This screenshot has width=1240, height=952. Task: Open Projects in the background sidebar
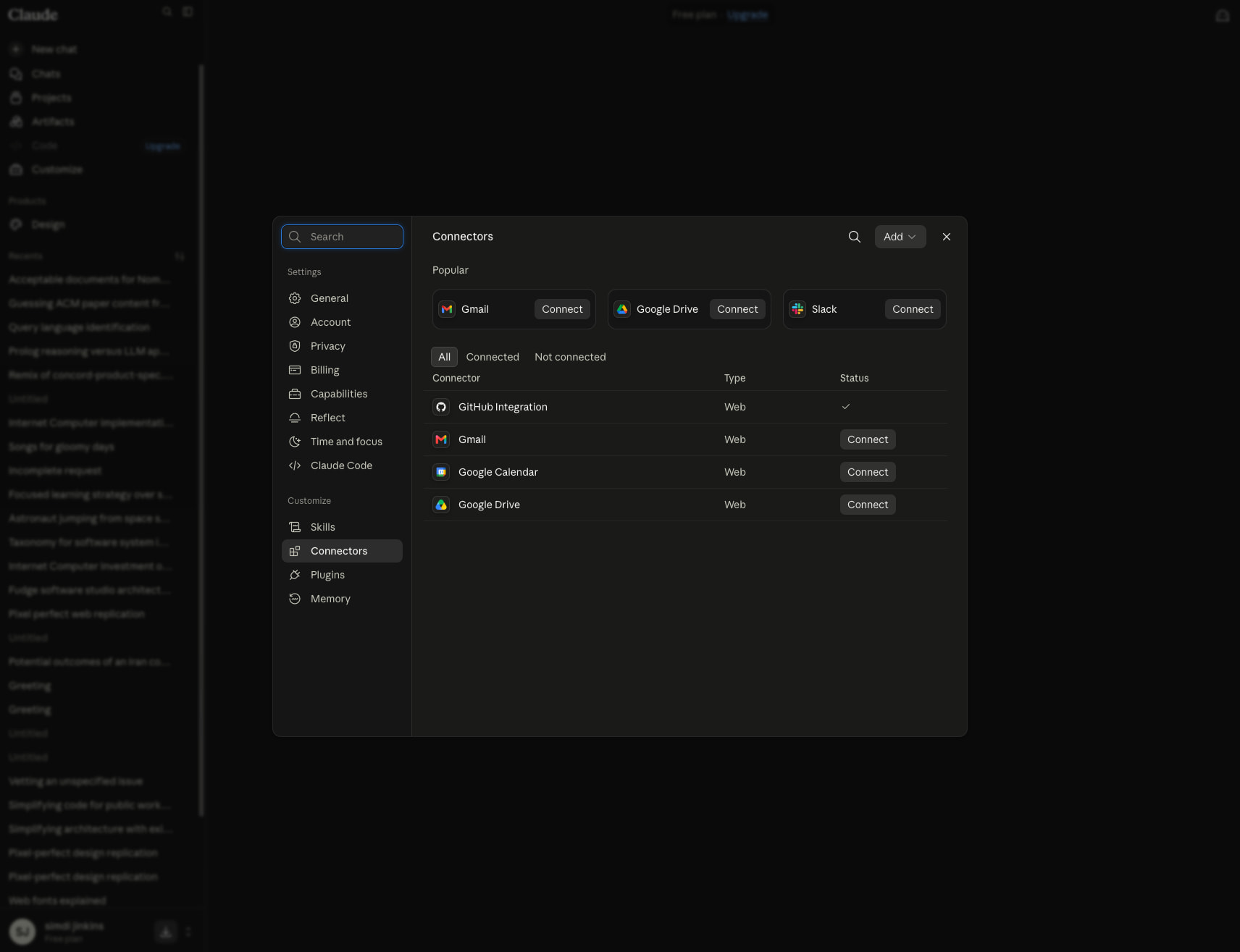(x=51, y=98)
